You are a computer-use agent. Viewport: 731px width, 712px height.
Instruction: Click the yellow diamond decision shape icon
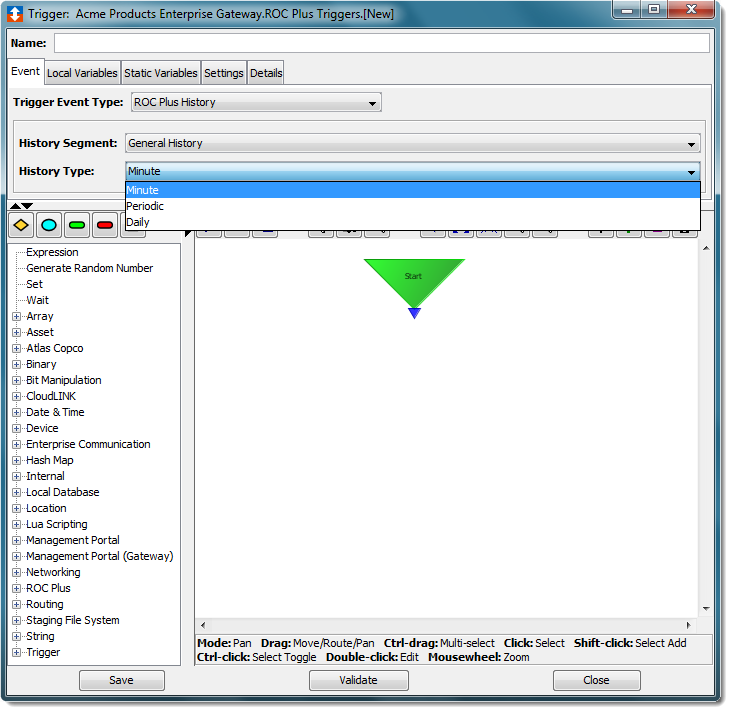tap(21, 225)
